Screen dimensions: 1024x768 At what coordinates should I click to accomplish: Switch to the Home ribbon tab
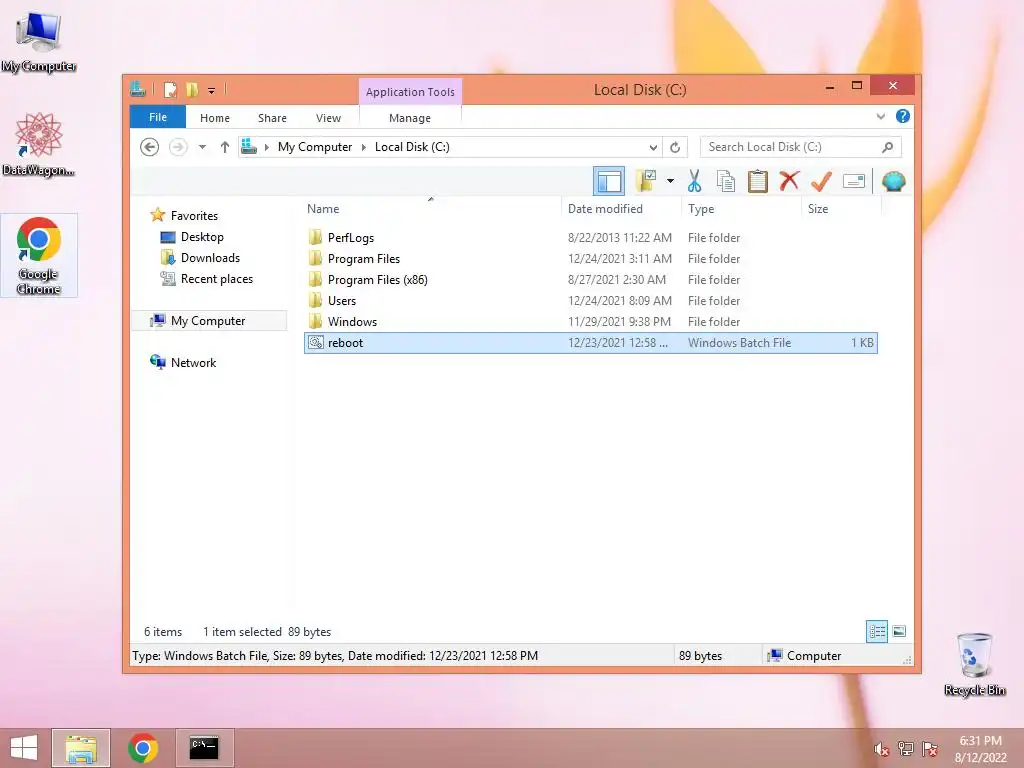215,118
